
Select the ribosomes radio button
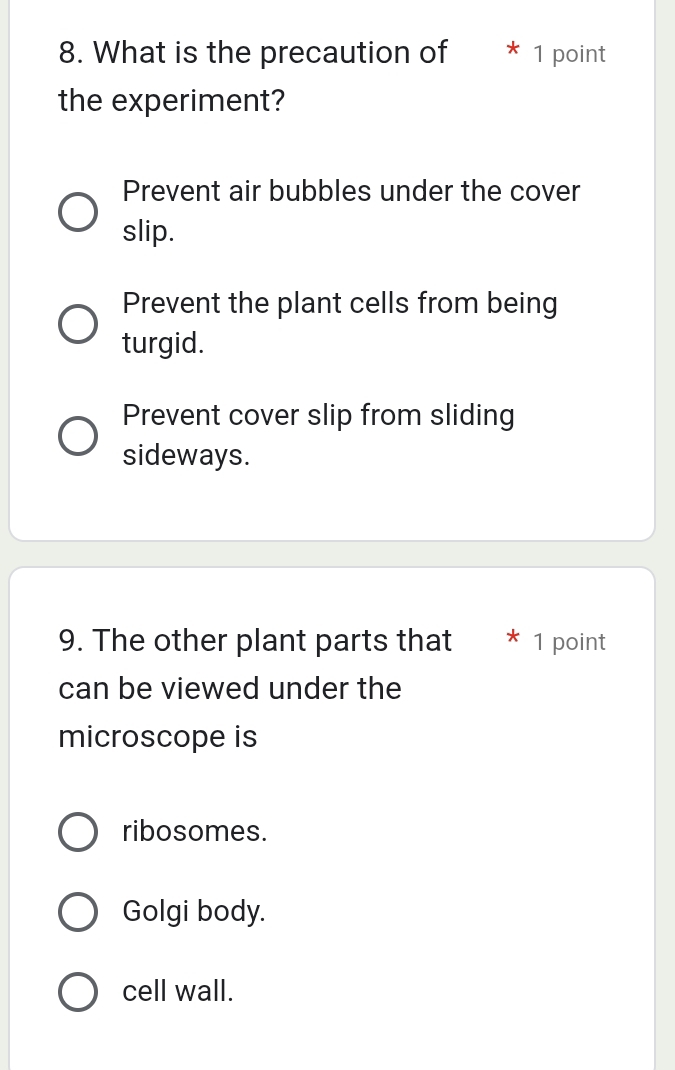point(78,832)
